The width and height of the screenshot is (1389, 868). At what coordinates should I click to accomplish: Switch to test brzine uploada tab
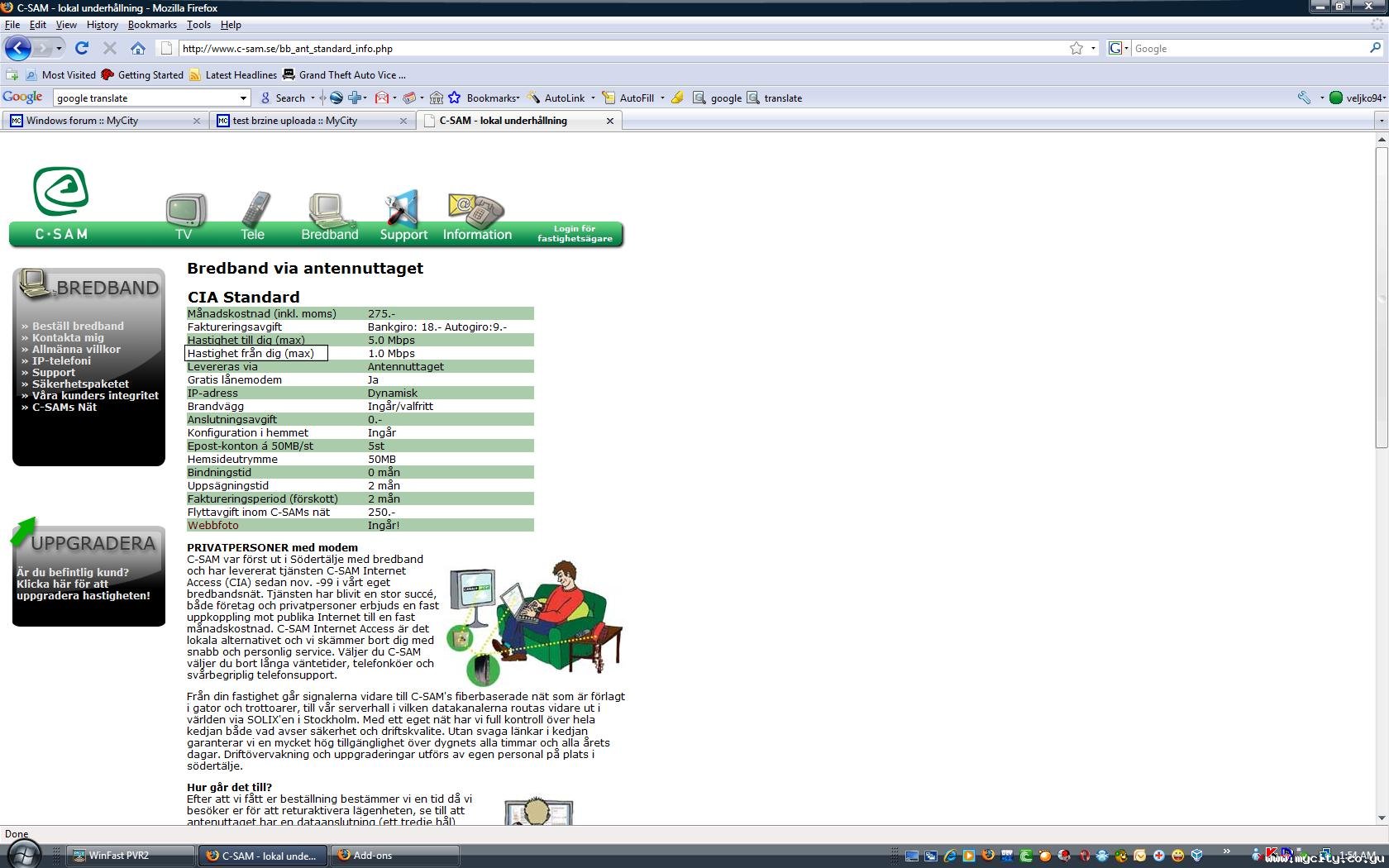[311, 121]
